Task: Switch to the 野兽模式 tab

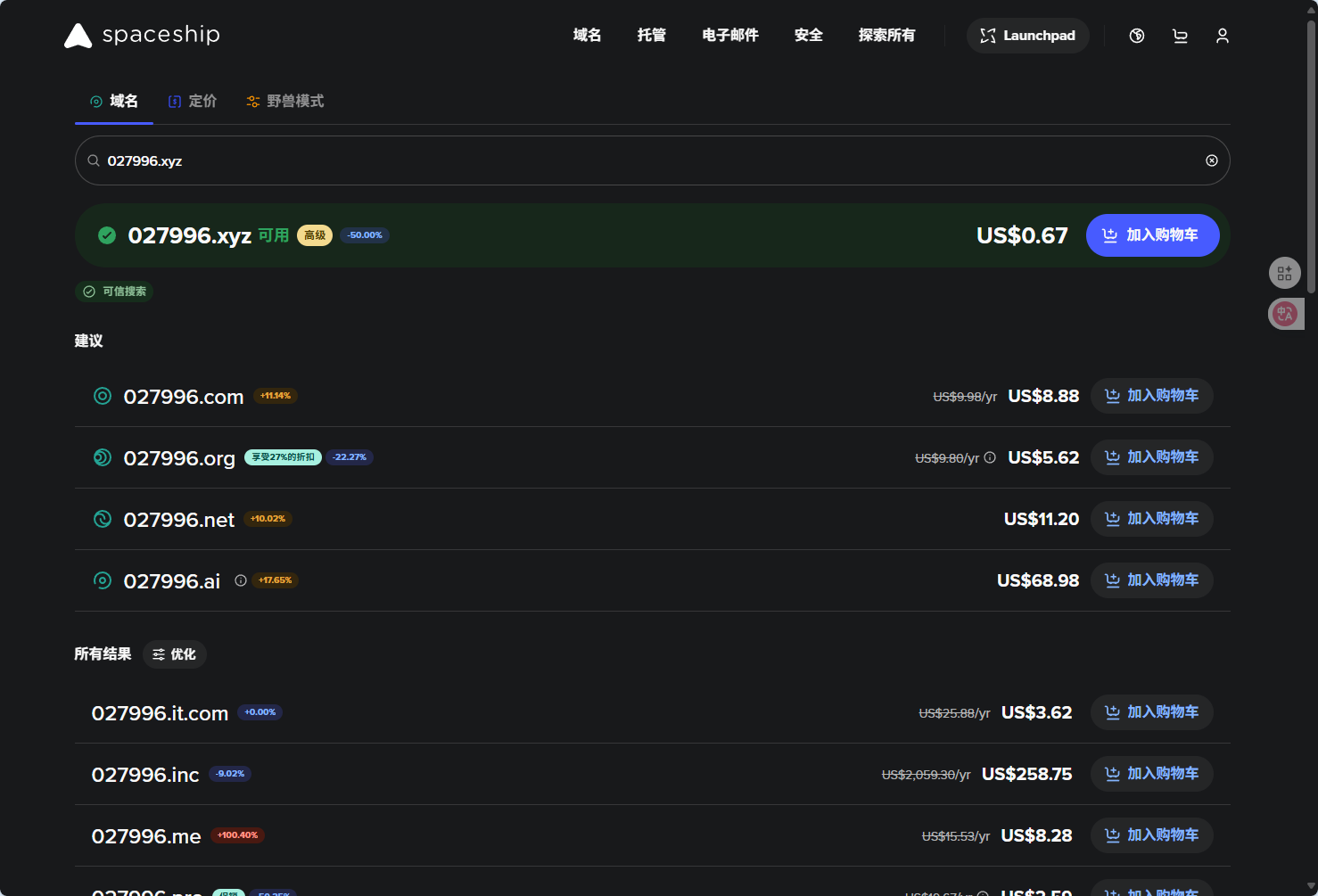Action: coord(285,102)
